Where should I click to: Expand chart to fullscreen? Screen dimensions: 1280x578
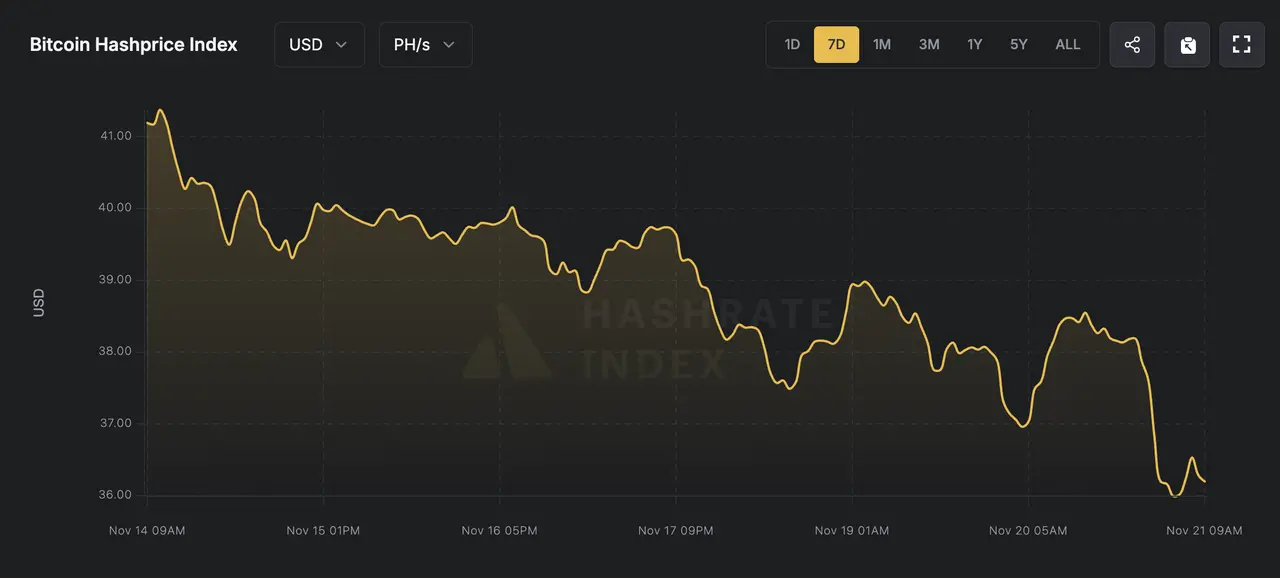1242,45
